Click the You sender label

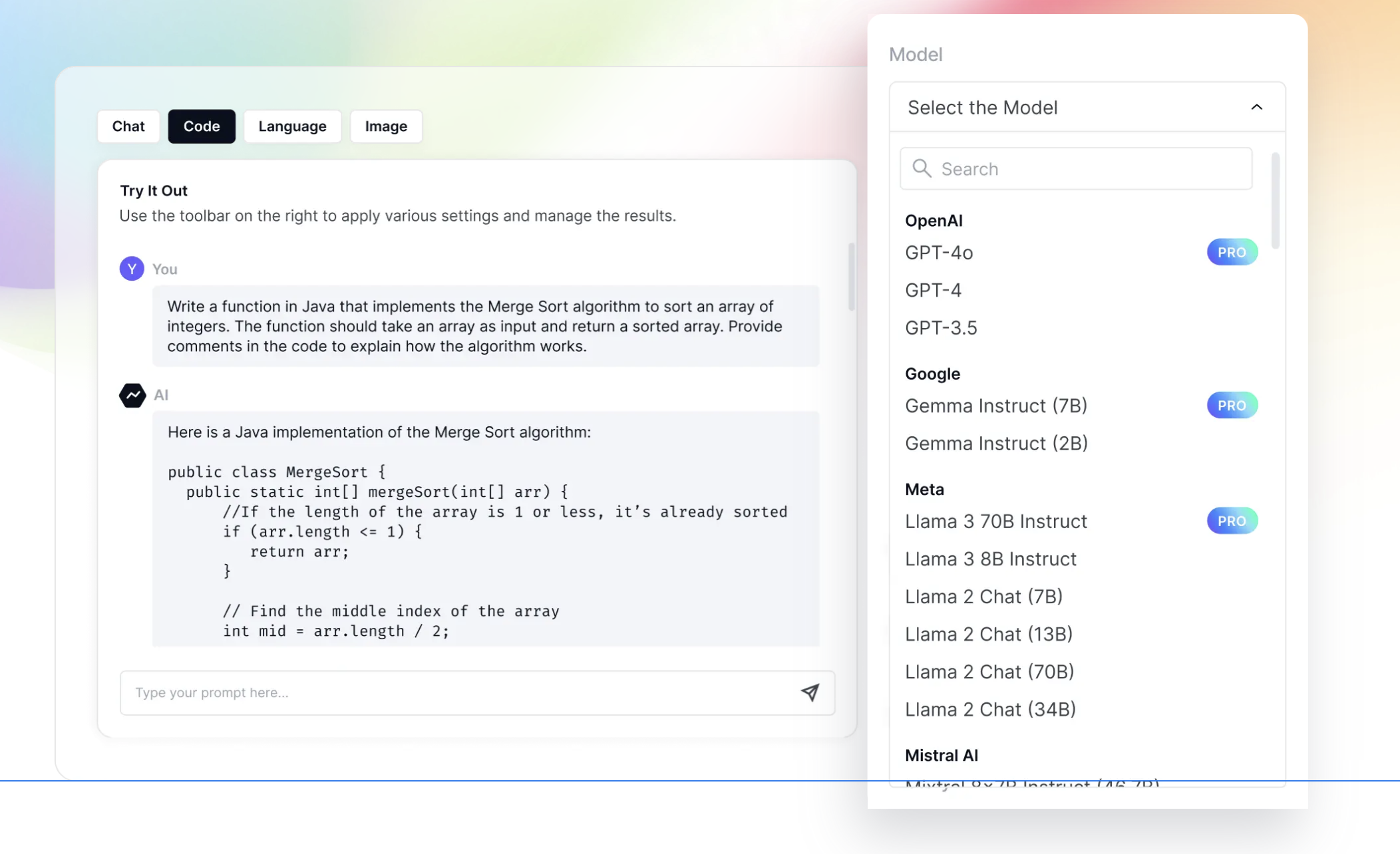coord(164,269)
